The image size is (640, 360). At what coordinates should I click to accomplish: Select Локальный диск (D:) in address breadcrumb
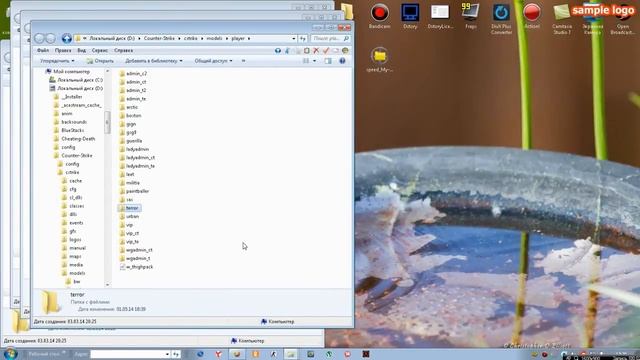tap(112, 38)
